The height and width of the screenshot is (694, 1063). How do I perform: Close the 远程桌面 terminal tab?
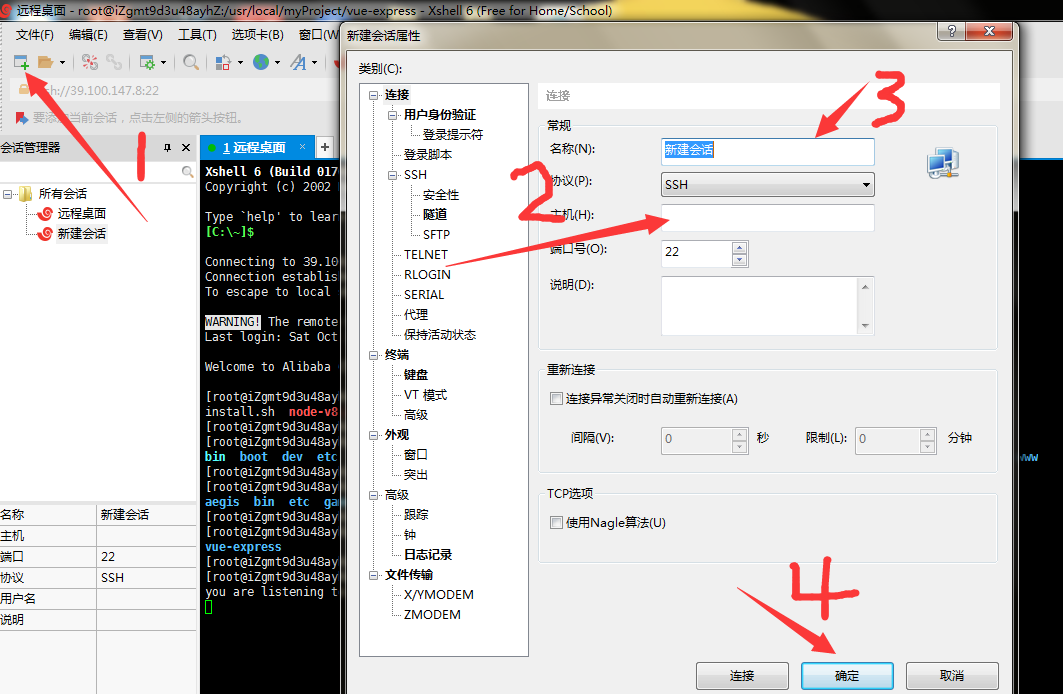[x=302, y=146]
